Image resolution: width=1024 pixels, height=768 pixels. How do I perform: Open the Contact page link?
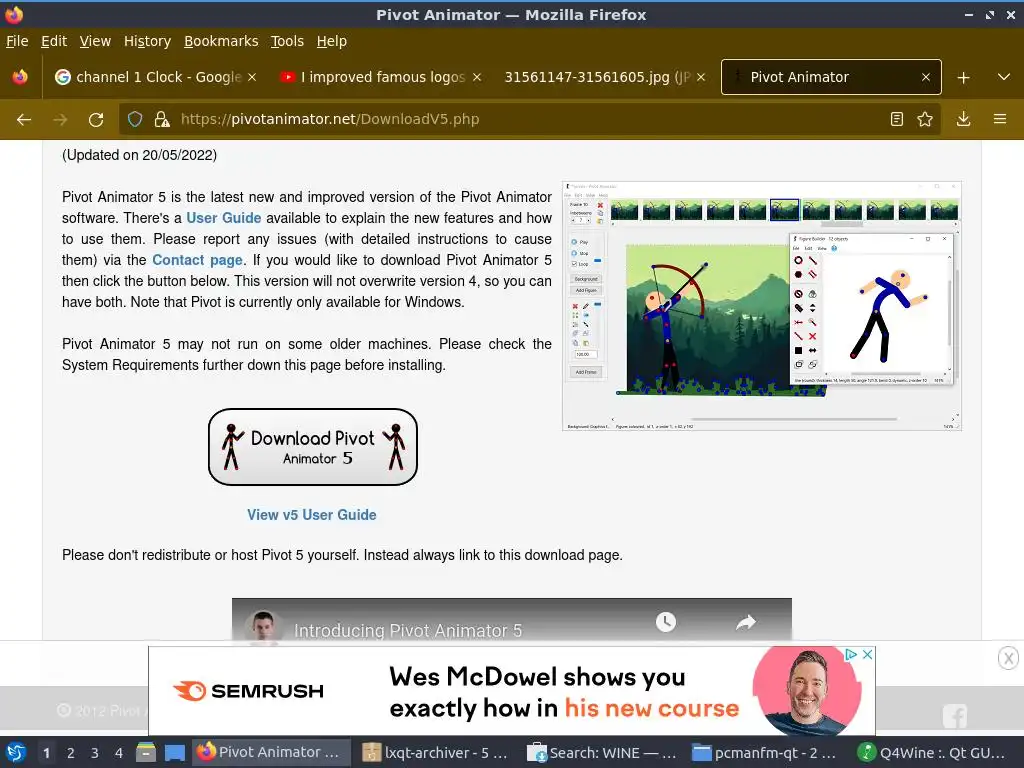coord(197,260)
